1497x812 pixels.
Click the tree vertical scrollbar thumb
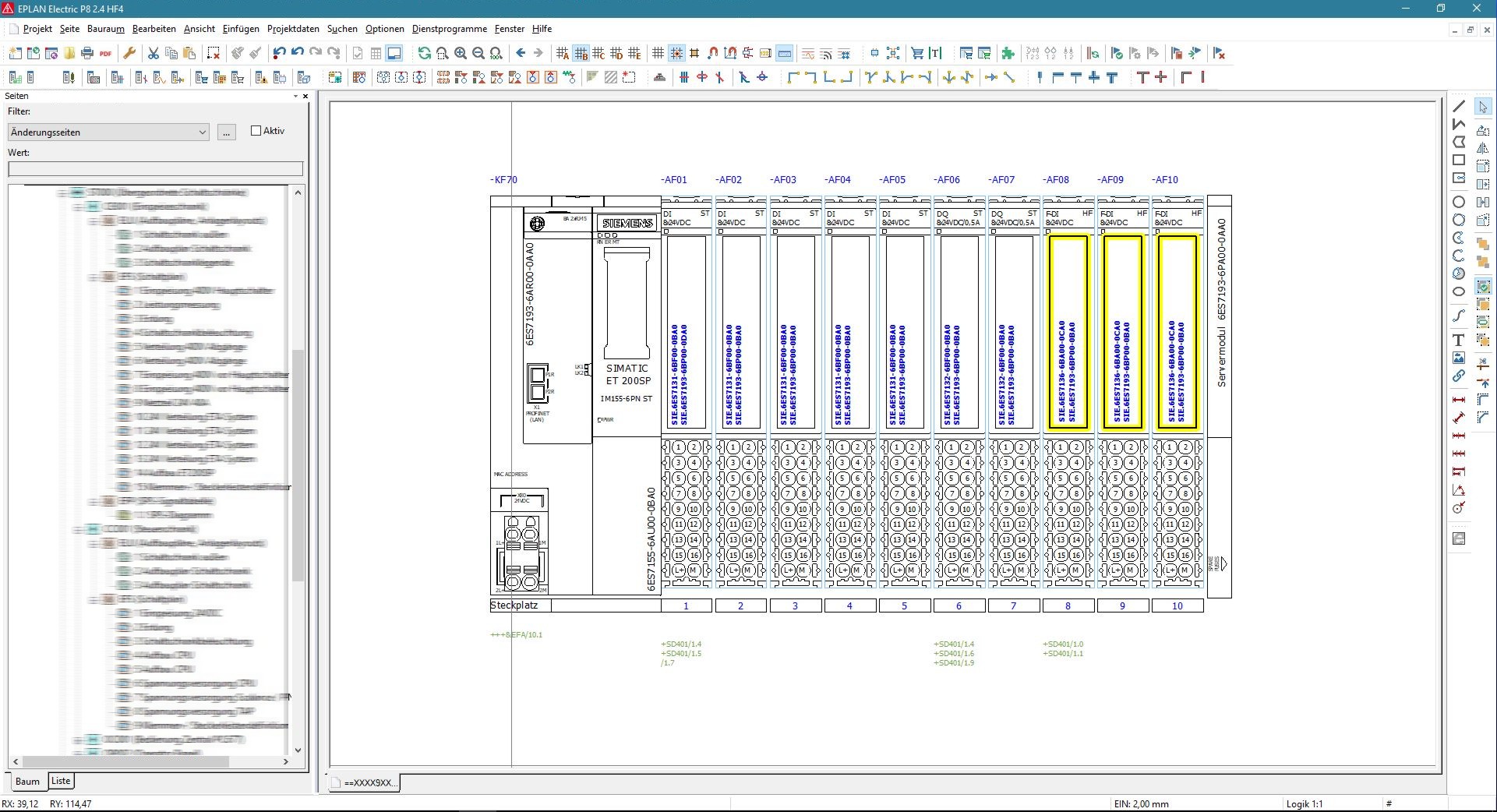pos(298,465)
